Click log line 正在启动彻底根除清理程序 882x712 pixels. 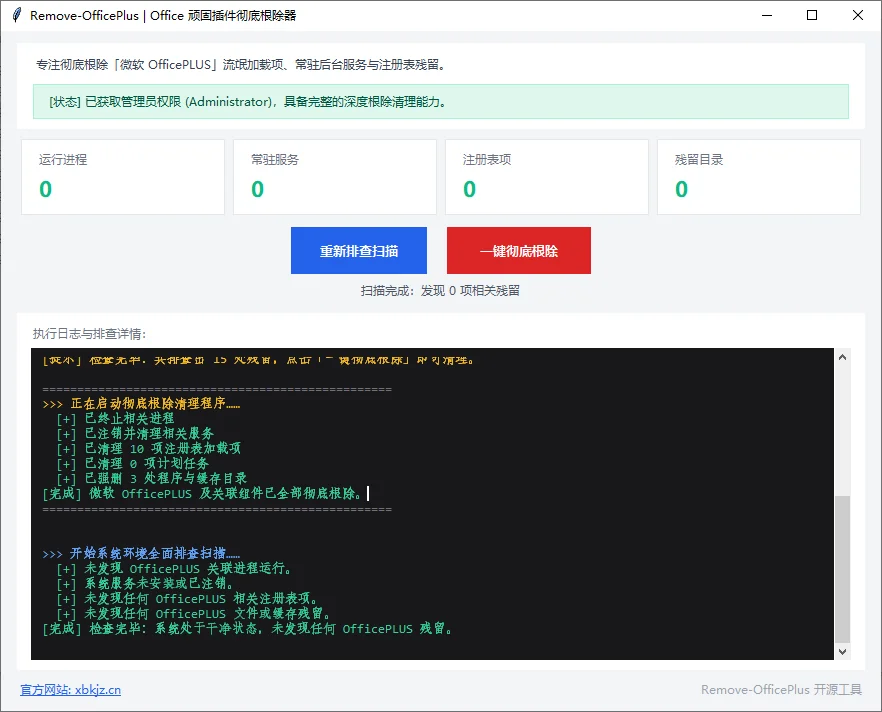point(141,403)
